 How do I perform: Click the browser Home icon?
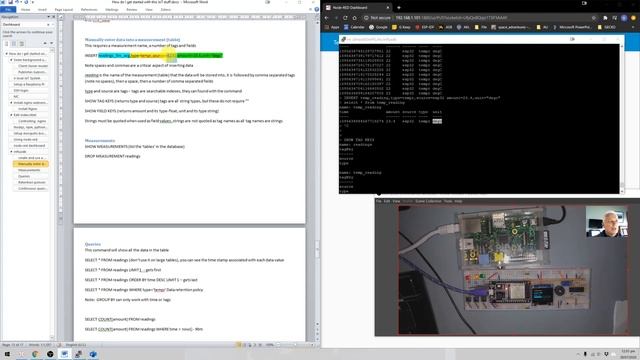coord(354,18)
